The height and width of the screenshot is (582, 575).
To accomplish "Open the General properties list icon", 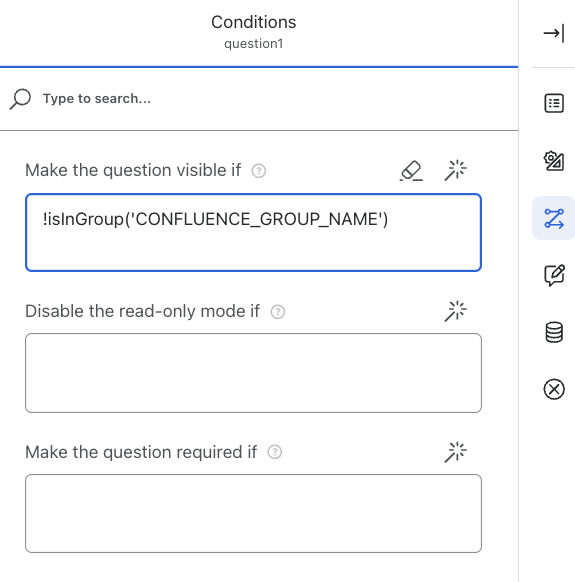I will [554, 103].
